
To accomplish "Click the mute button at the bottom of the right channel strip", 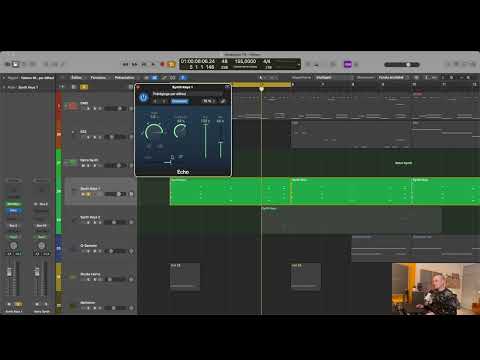I will [37, 304].
